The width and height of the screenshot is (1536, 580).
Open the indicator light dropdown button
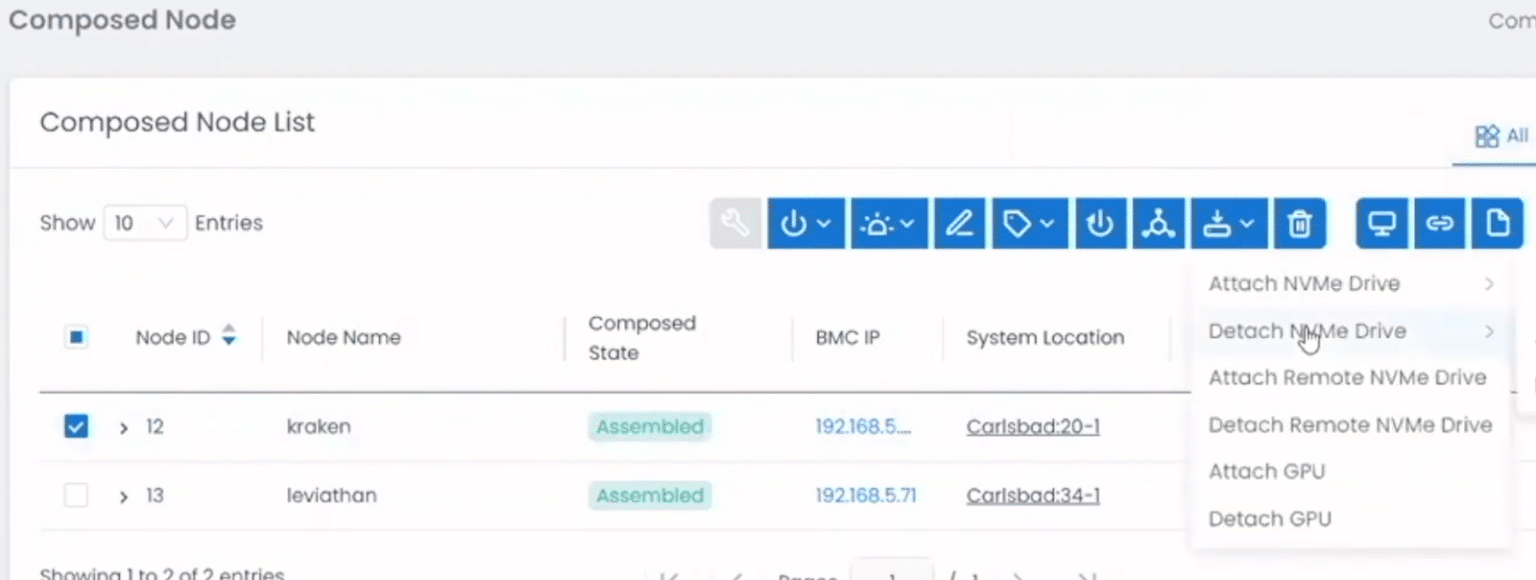pos(889,223)
